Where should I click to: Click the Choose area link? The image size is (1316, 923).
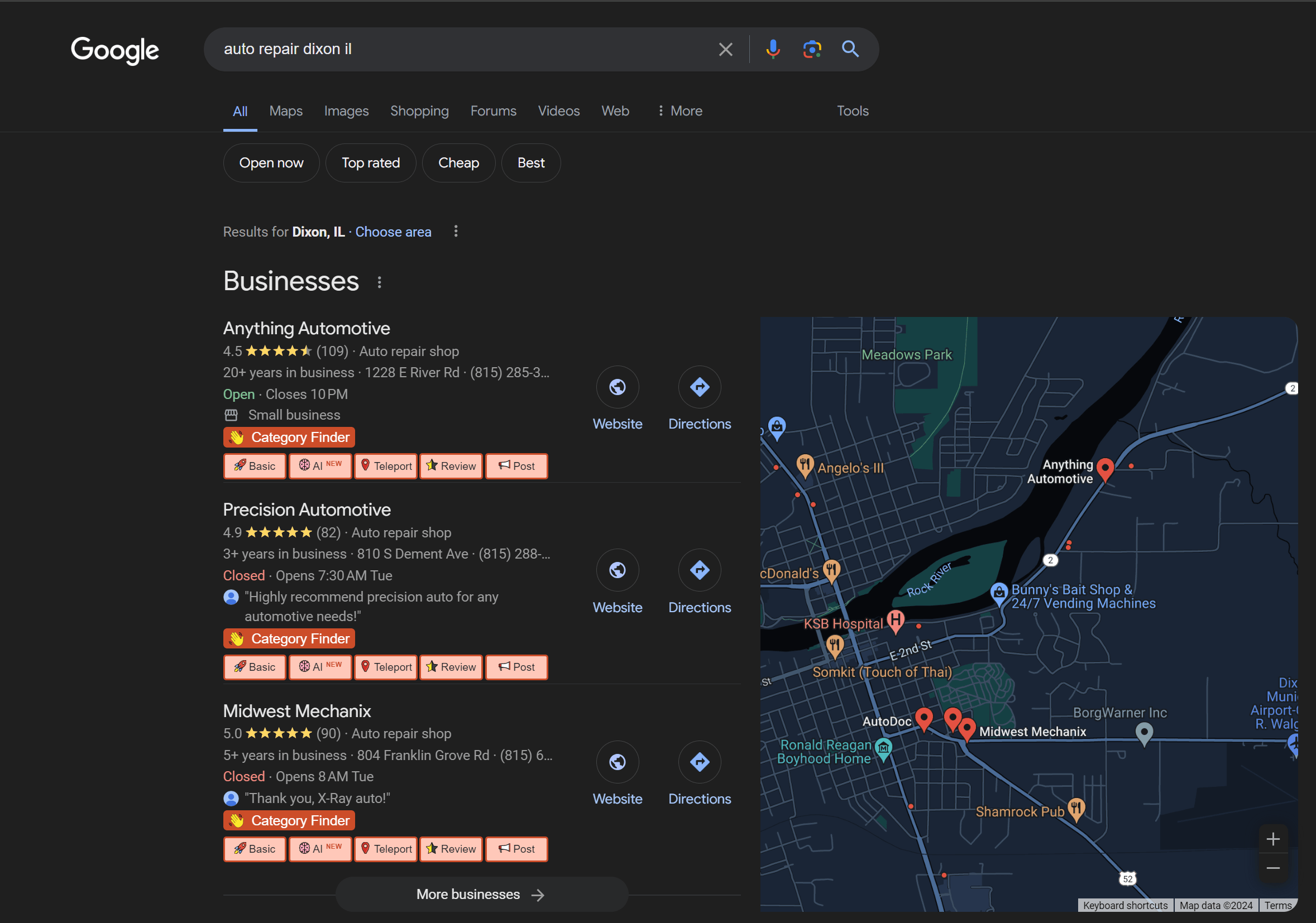(393, 232)
